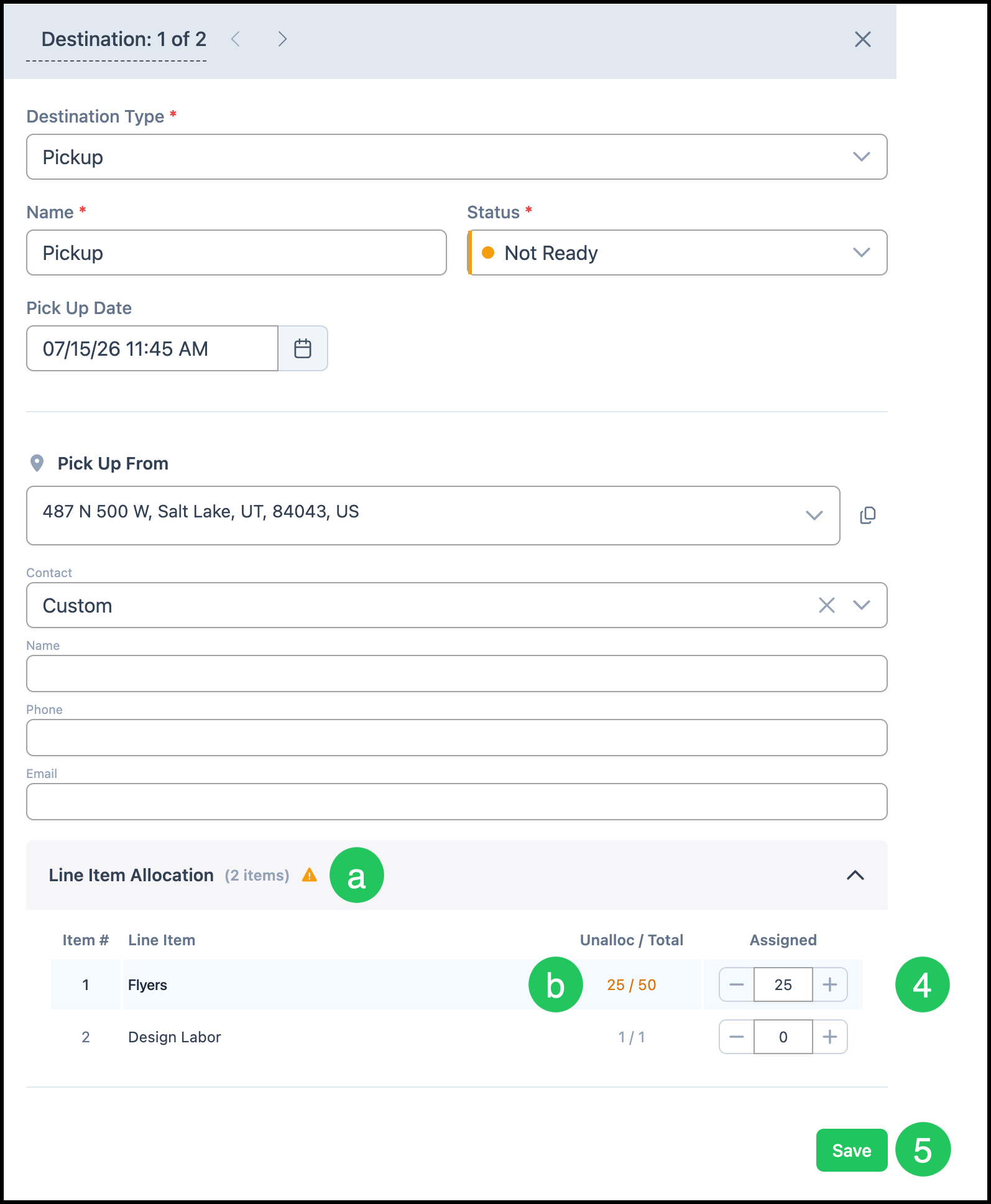The image size is (991, 1204).
Task: Select the Design Labor line item row
Action: click(x=456, y=1037)
